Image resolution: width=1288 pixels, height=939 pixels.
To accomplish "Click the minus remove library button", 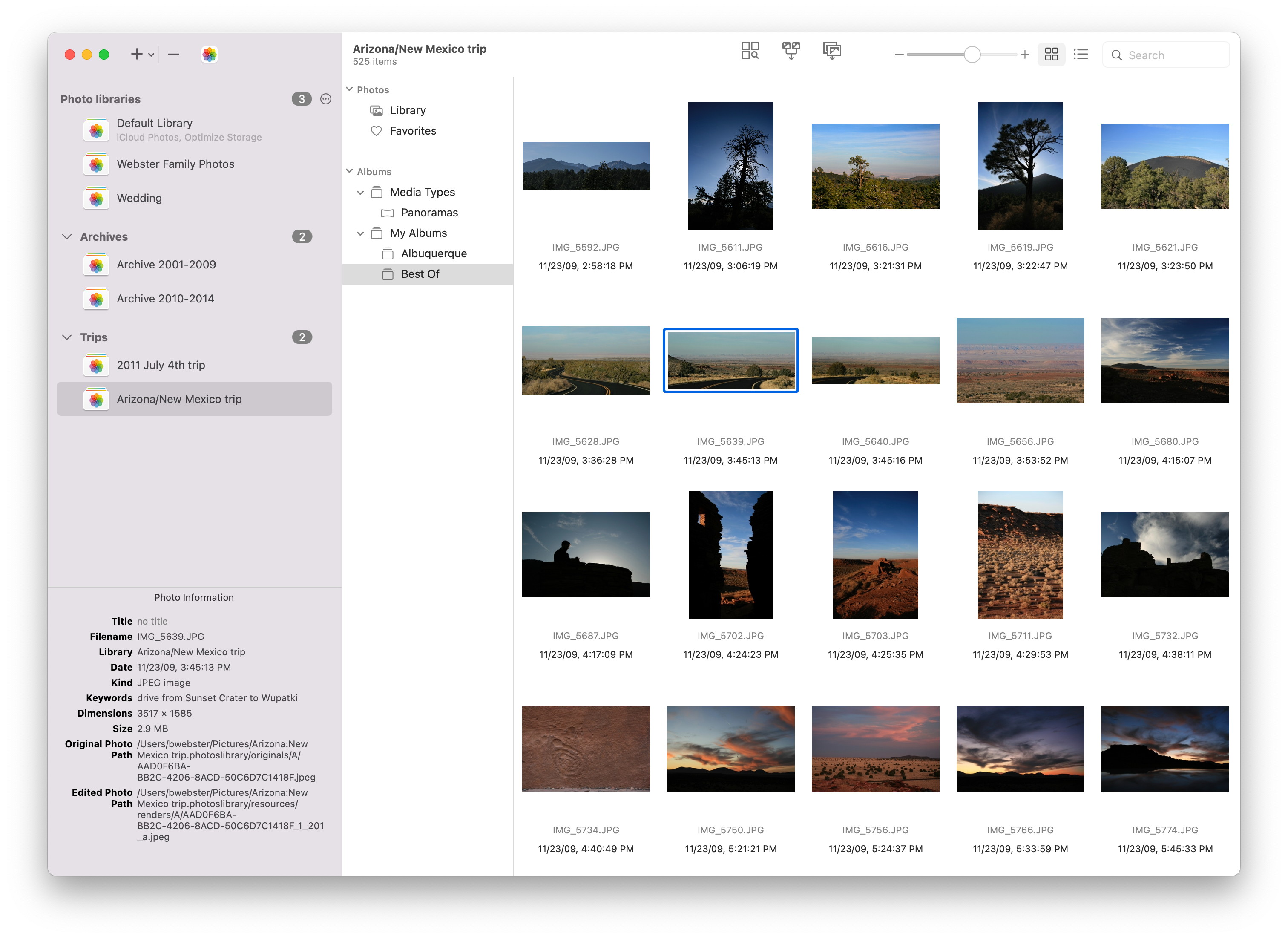I will click(x=174, y=55).
